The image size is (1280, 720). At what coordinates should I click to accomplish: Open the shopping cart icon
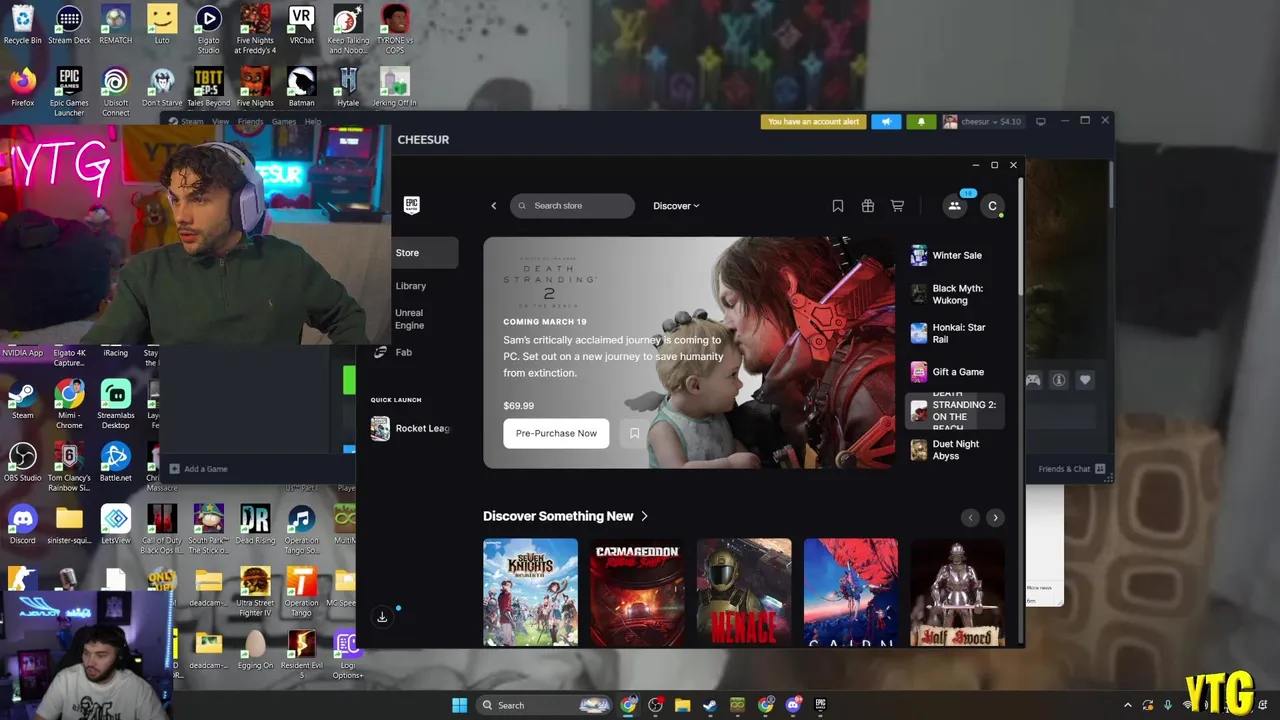897,206
